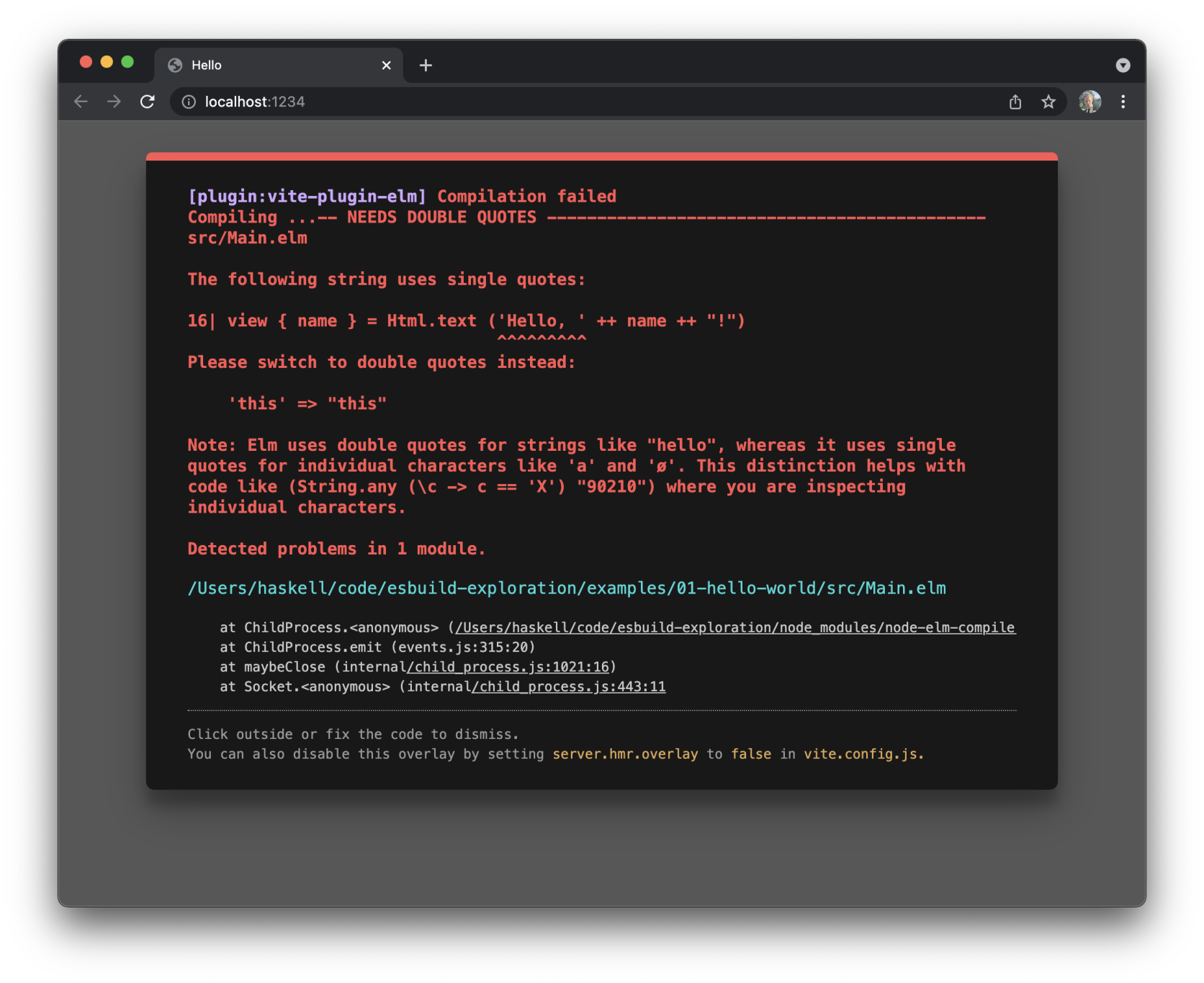This screenshot has height=983, width=1204.
Task: Bookmark the page with the star icon
Action: click(x=1048, y=102)
